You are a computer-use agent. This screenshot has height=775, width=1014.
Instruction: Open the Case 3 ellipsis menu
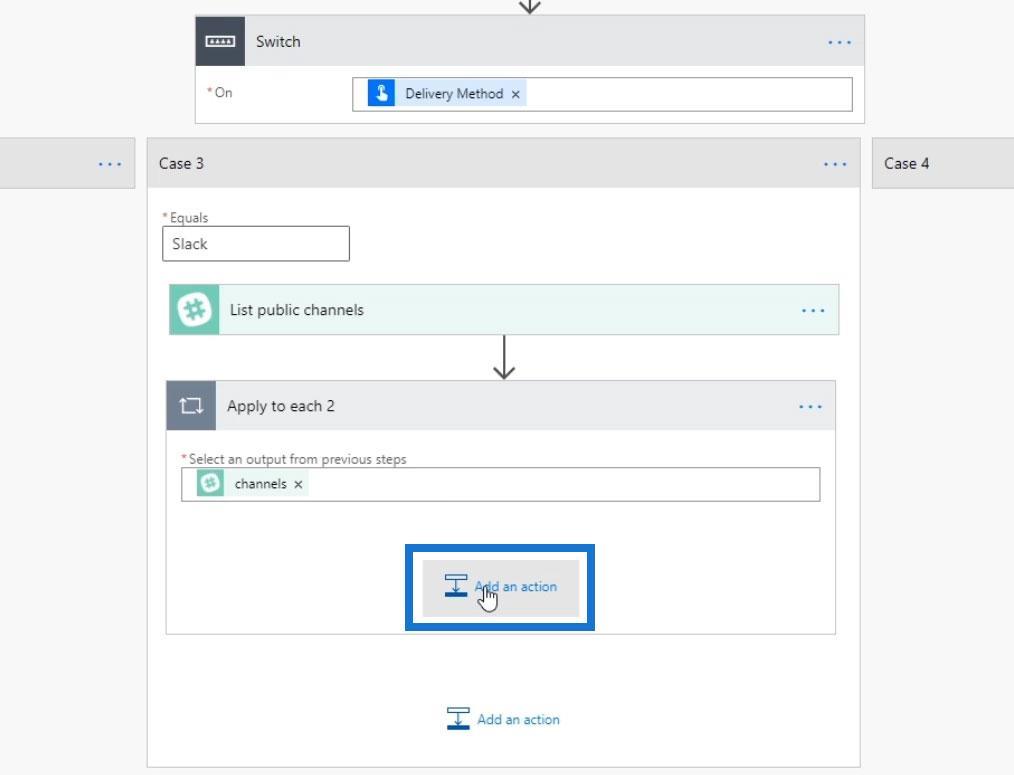coord(835,164)
